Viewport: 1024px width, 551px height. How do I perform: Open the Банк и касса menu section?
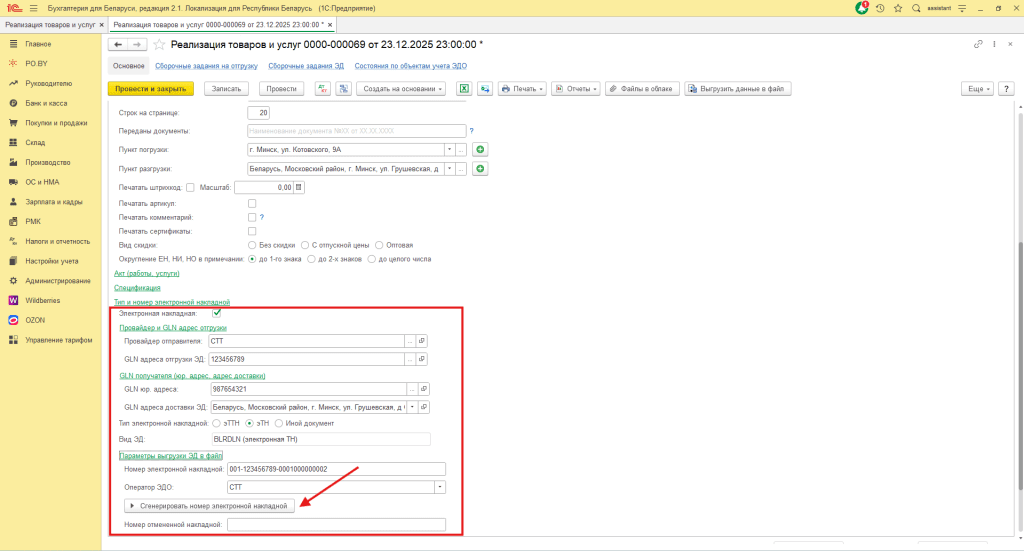pyautogui.click(x=46, y=103)
